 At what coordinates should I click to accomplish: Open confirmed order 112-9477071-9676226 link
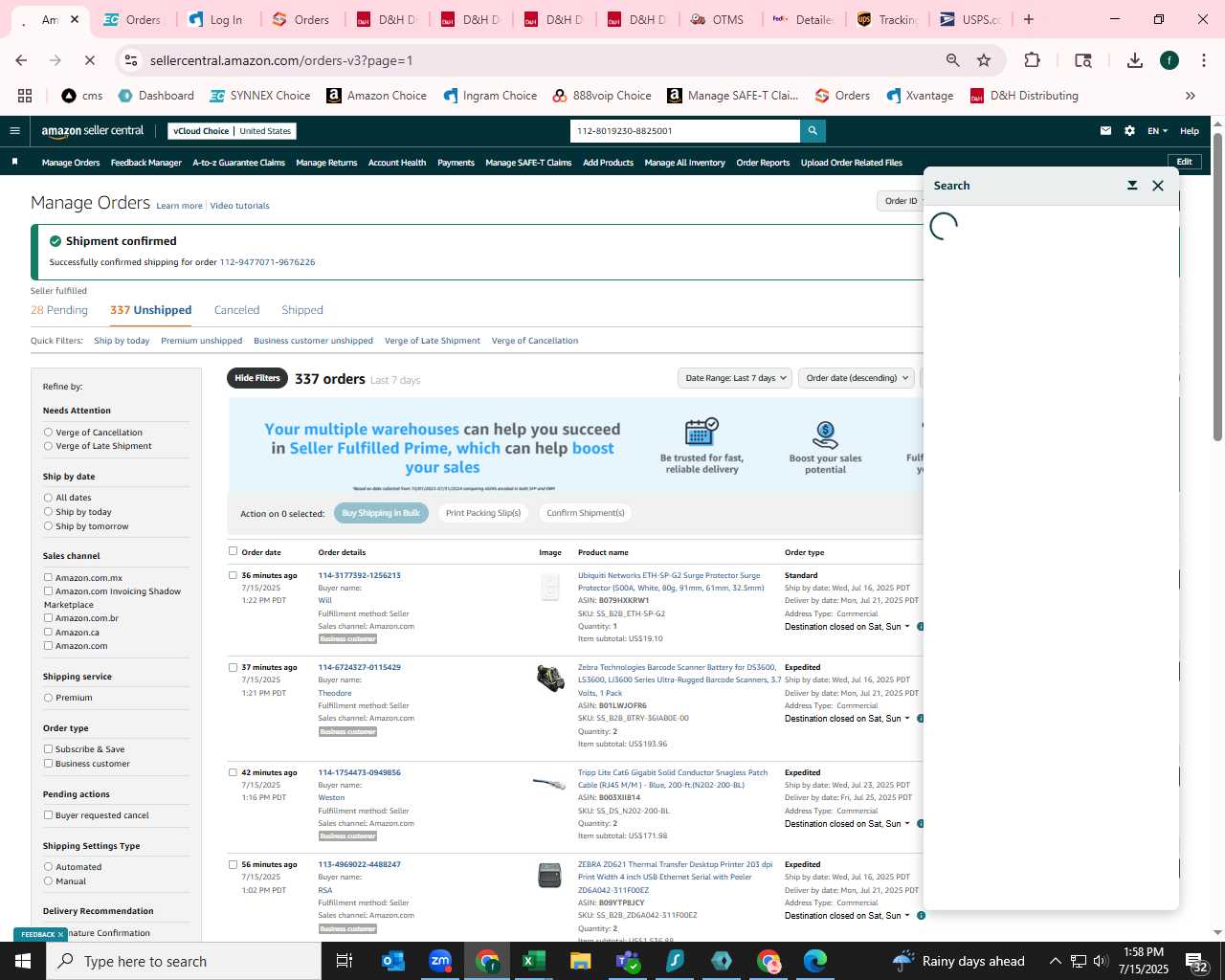[x=267, y=262]
